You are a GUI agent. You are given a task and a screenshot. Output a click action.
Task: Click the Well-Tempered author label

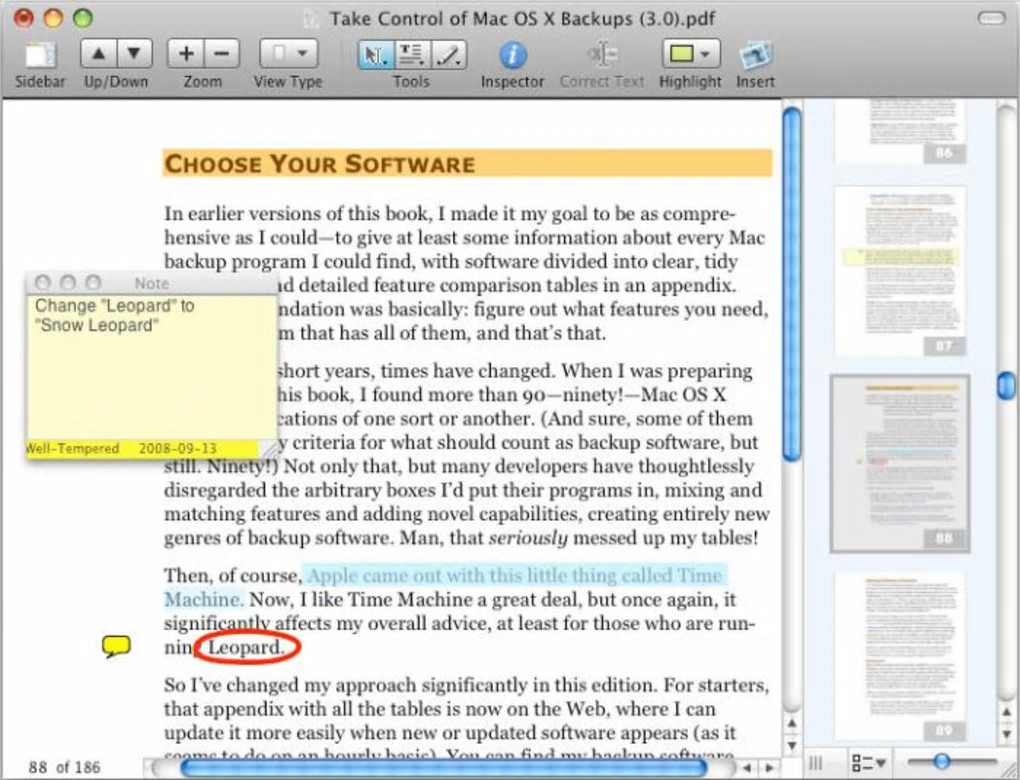tap(72, 449)
